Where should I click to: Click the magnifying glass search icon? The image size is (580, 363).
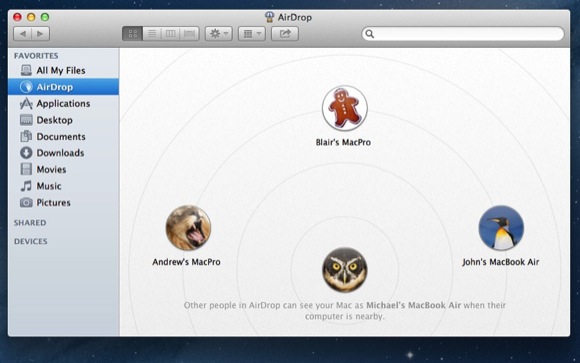[x=370, y=34]
